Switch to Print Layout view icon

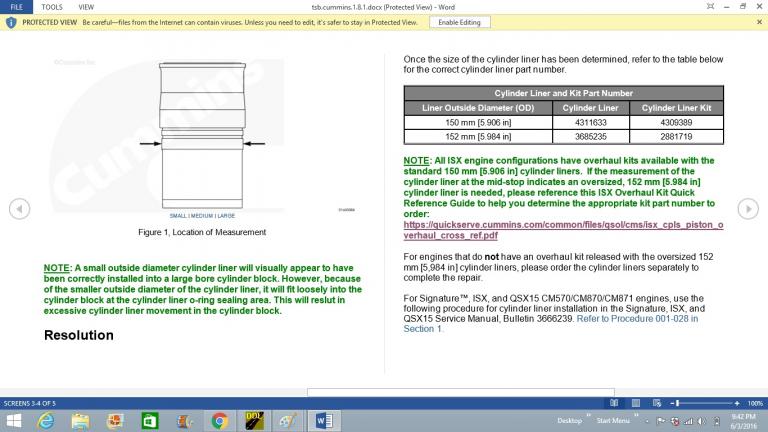tap(635, 403)
